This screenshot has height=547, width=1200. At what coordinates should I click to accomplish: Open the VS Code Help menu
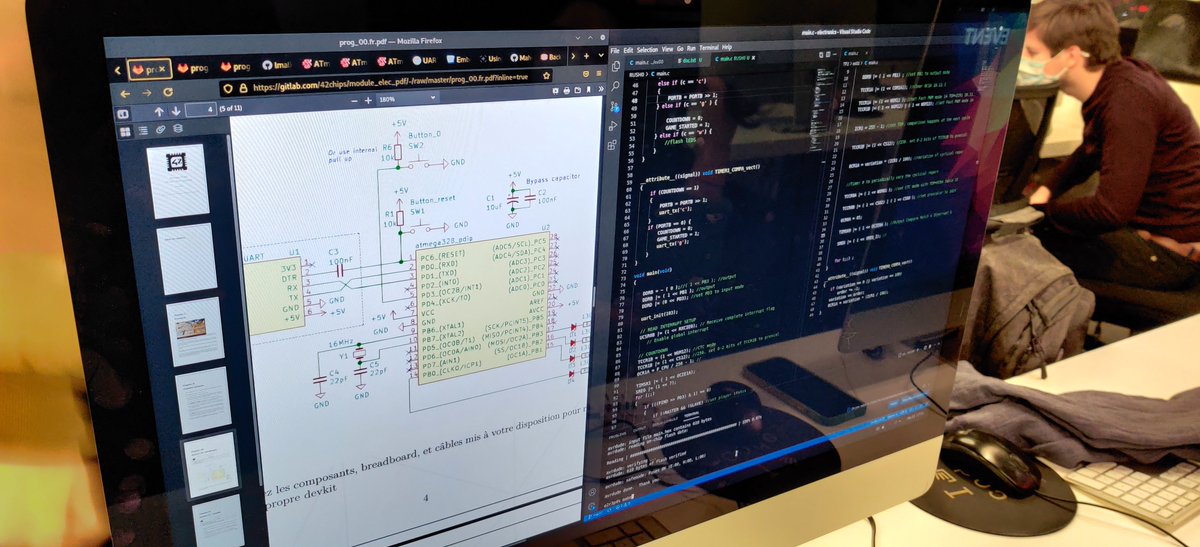click(727, 47)
